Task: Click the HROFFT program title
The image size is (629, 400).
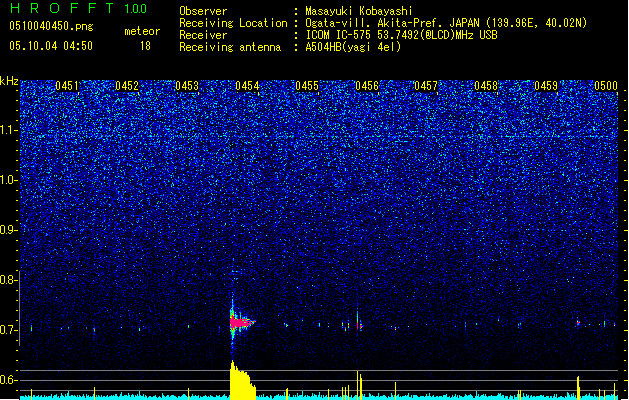Action: pos(62,8)
